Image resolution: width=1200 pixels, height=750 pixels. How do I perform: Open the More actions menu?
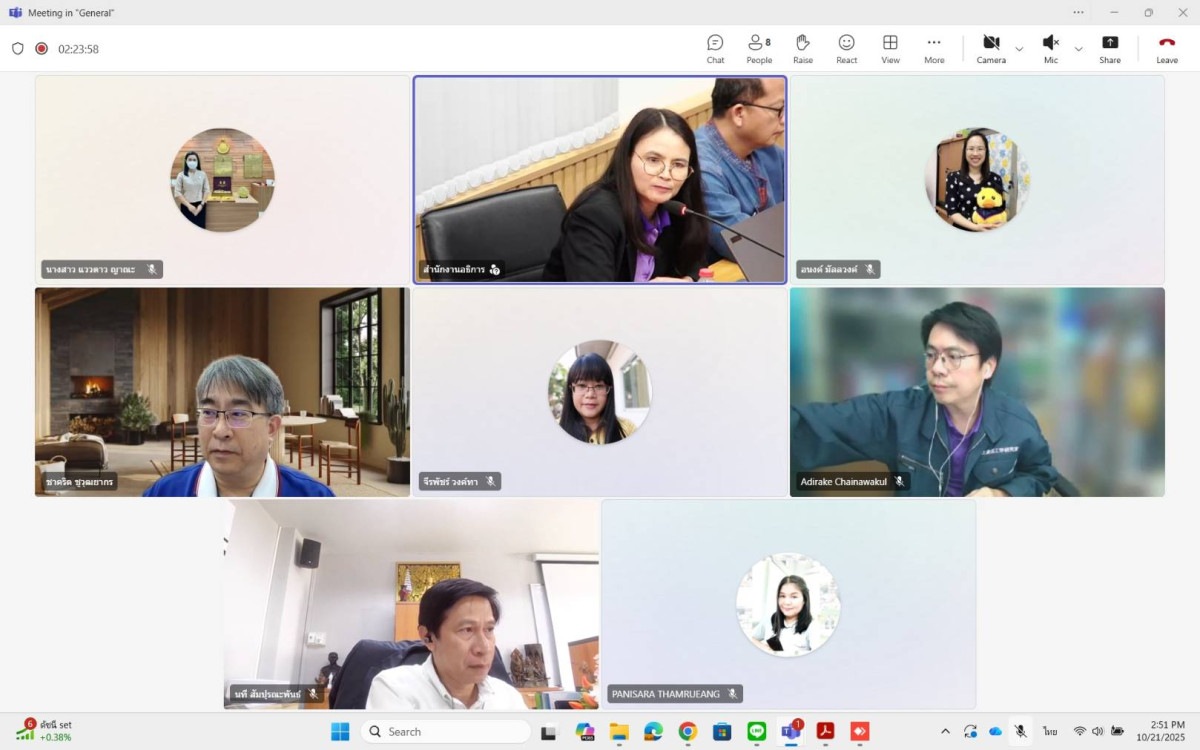(x=934, y=48)
